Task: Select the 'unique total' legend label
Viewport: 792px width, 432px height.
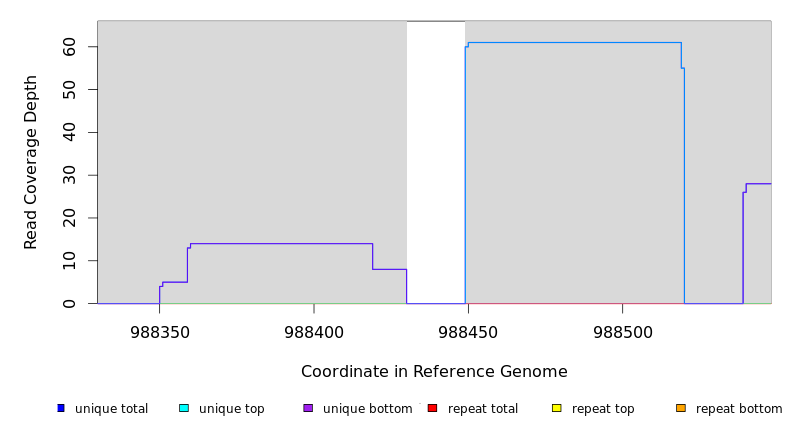Action: pos(111,409)
